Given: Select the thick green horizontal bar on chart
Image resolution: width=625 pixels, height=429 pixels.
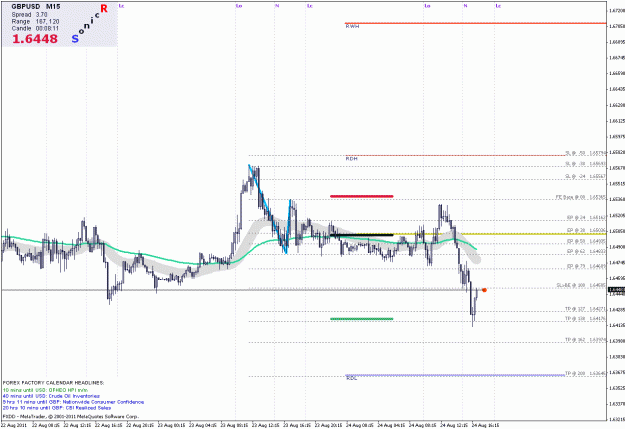Looking at the screenshot, I should click(x=362, y=319).
